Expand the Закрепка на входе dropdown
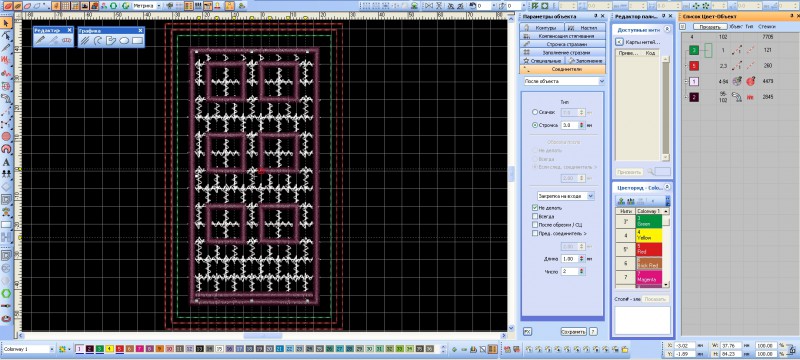The height and width of the screenshot is (360, 800). click(x=565, y=196)
